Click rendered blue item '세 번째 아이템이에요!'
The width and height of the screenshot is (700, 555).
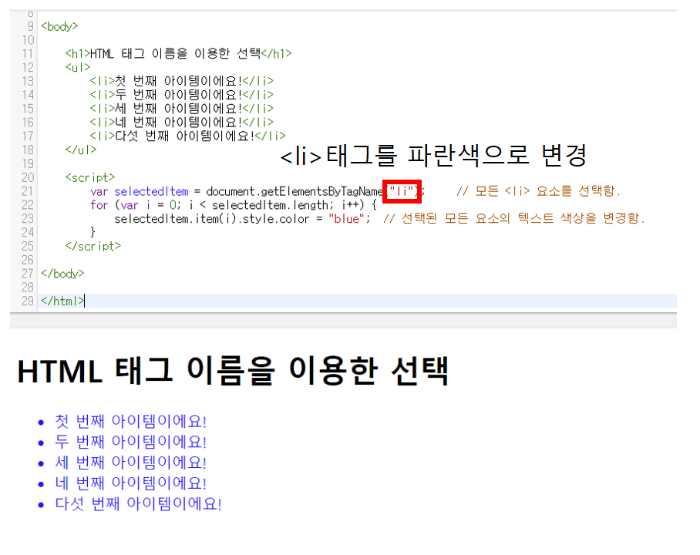point(130,463)
